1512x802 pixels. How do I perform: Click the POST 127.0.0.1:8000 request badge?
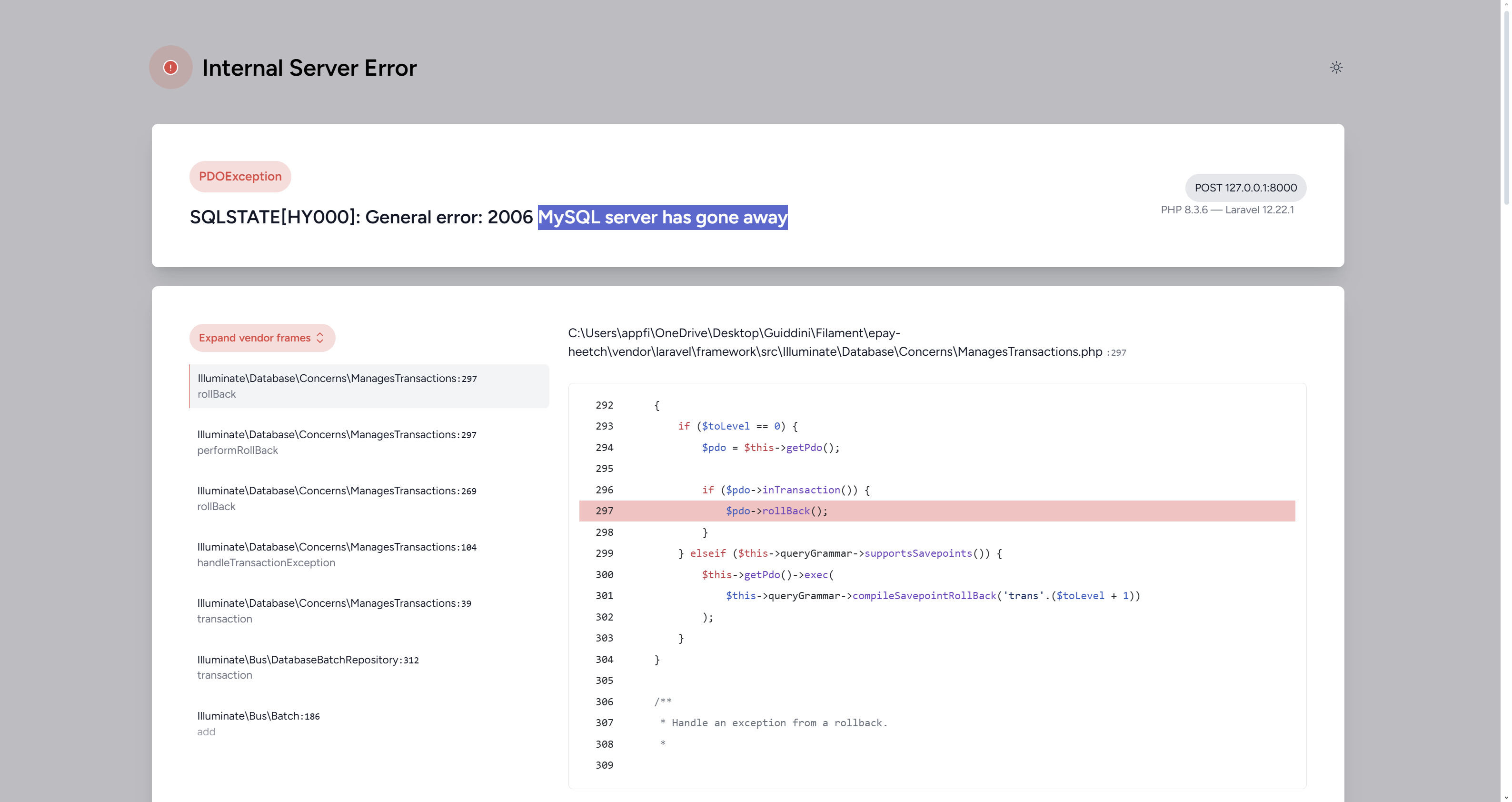click(x=1245, y=188)
